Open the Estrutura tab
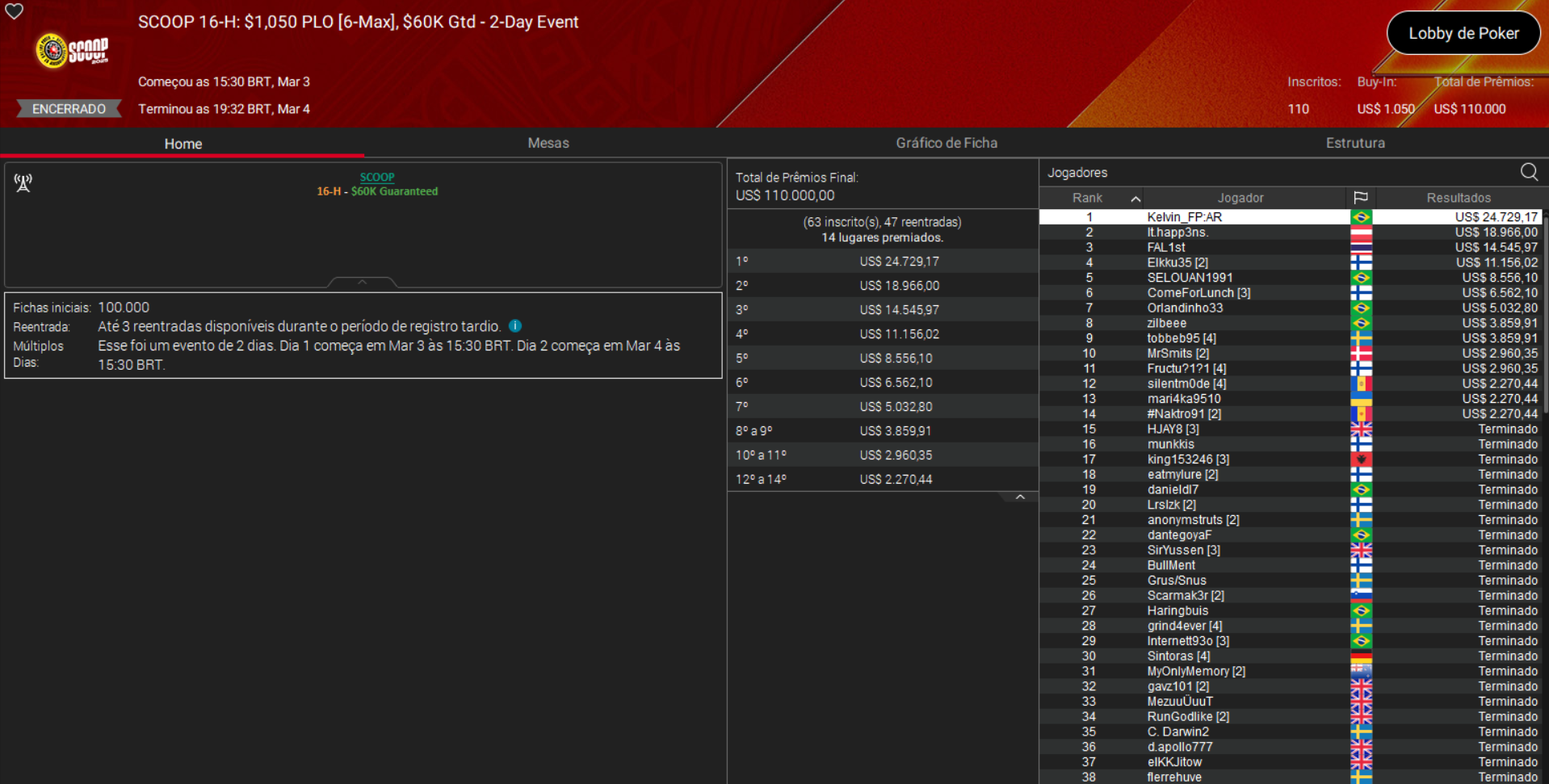Image resolution: width=1549 pixels, height=784 pixels. (x=1355, y=143)
